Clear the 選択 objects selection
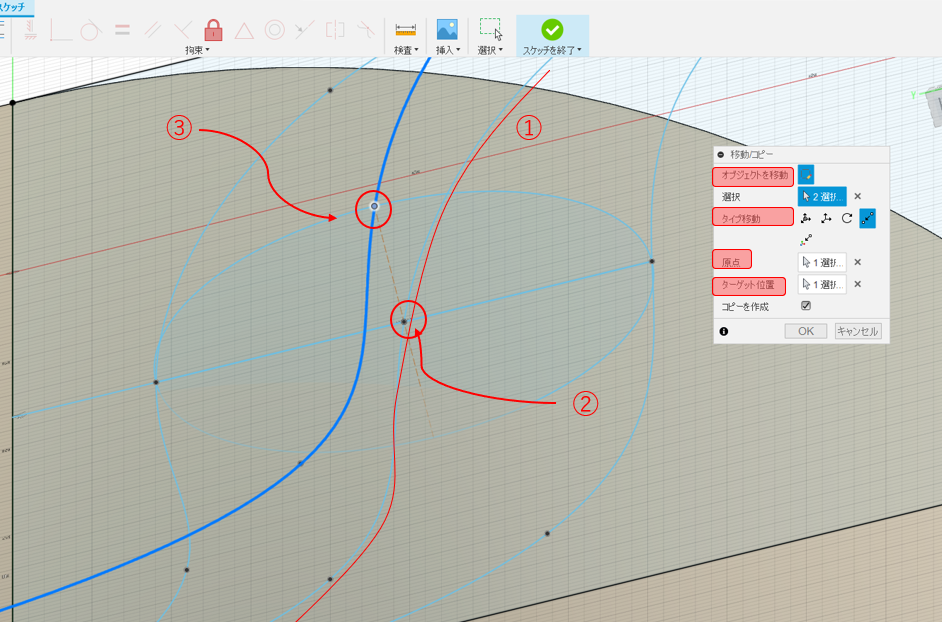 pos(858,196)
